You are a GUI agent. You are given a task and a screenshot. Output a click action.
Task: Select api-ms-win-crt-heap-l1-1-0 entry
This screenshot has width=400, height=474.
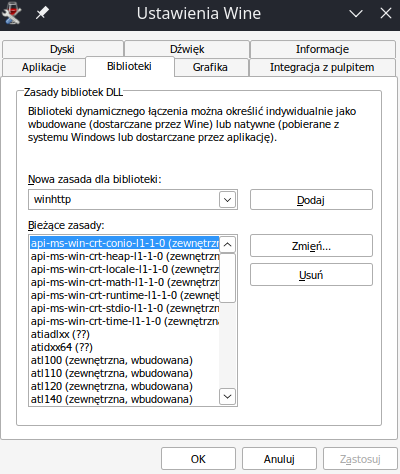[x=125, y=256]
